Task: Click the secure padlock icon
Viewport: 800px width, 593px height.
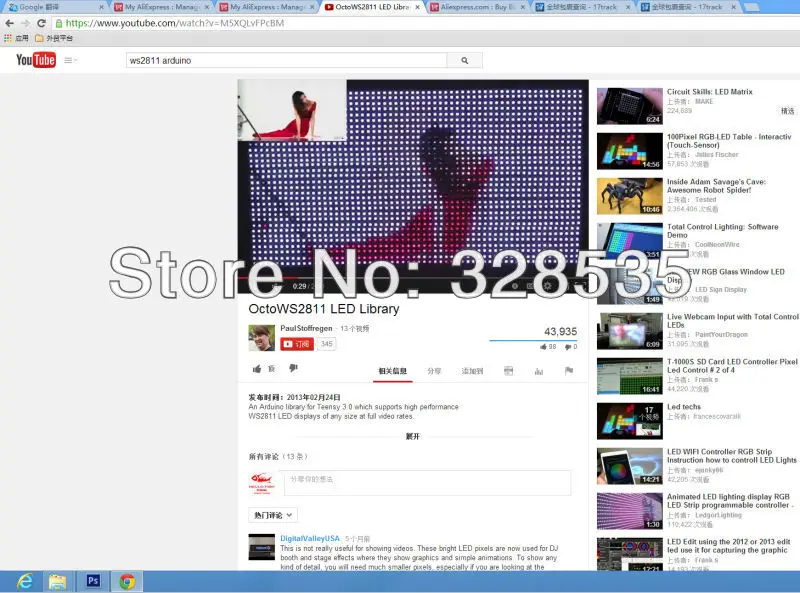Action: coord(59,23)
